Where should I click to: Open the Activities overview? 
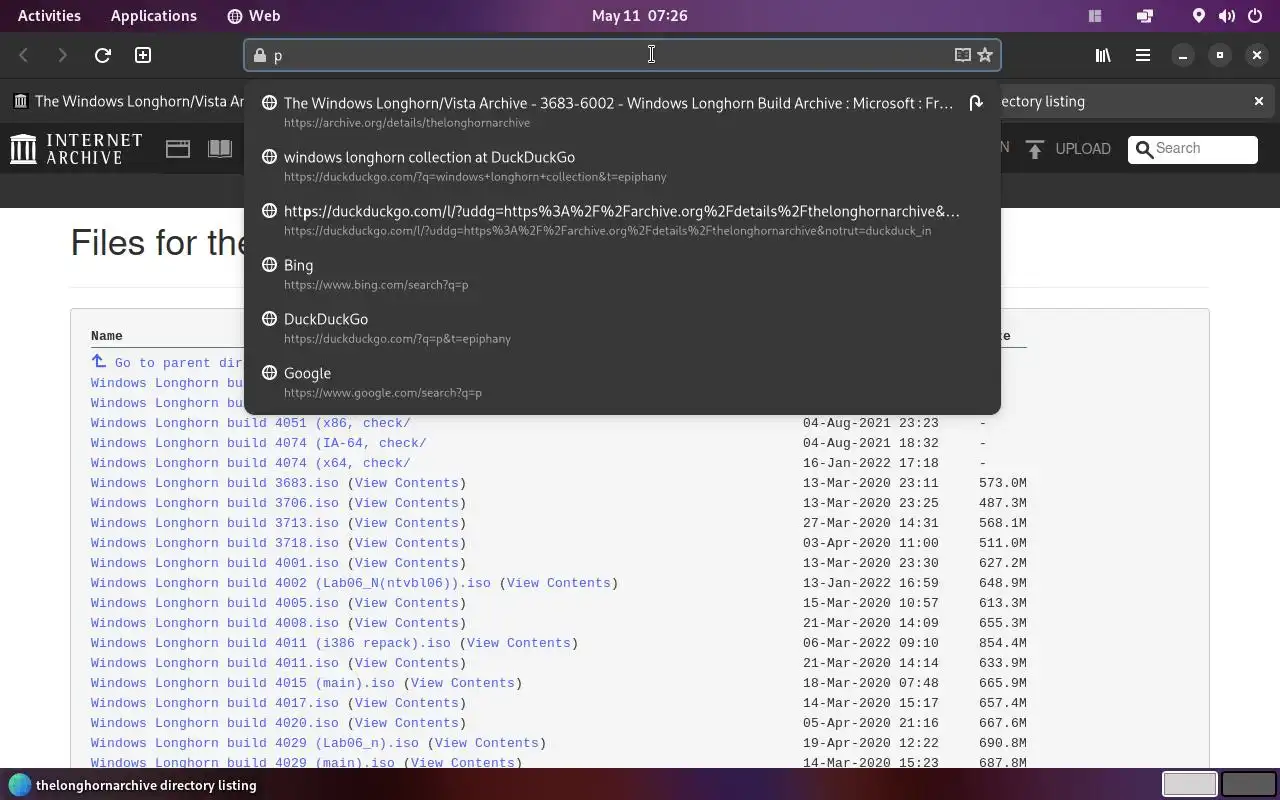point(49,16)
